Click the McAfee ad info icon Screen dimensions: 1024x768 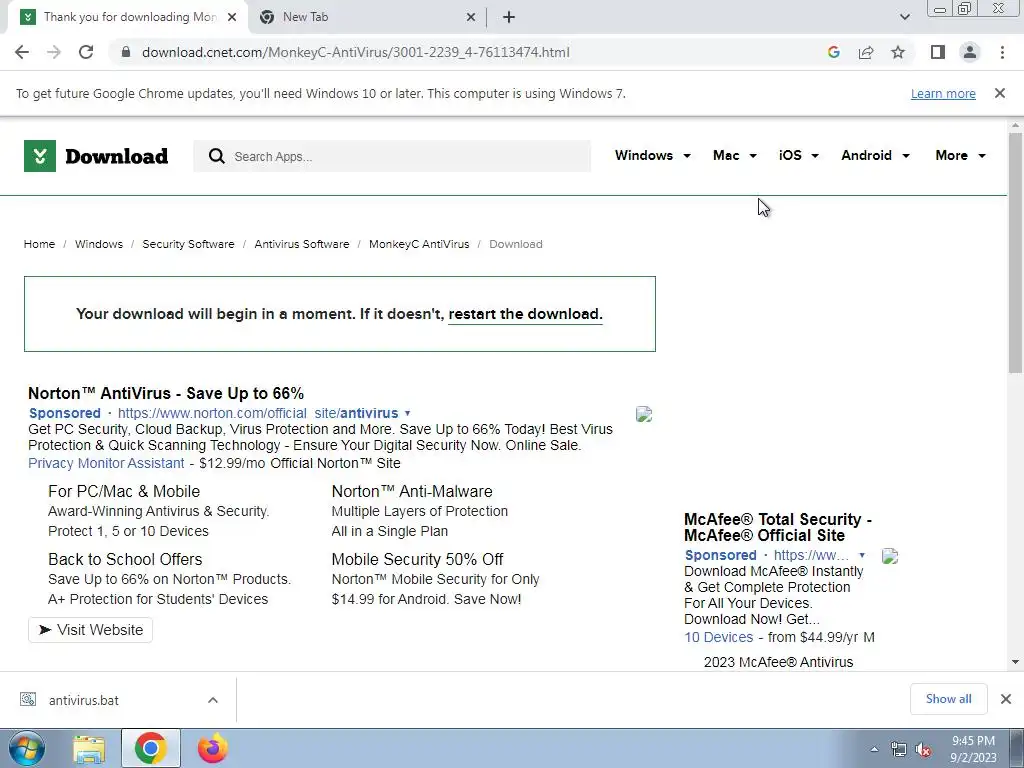coord(889,556)
